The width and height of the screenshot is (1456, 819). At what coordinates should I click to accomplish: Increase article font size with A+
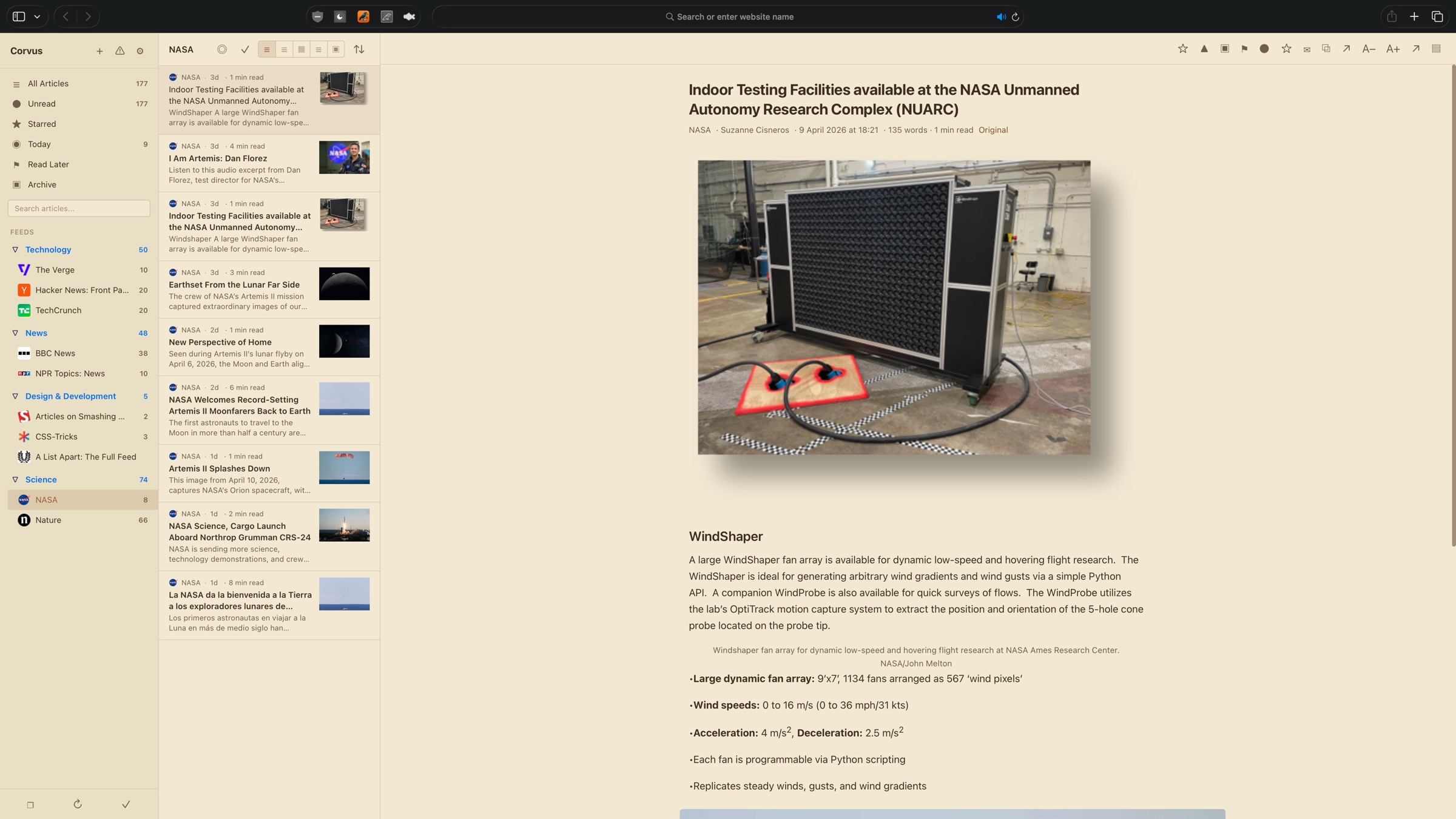pos(1392,49)
